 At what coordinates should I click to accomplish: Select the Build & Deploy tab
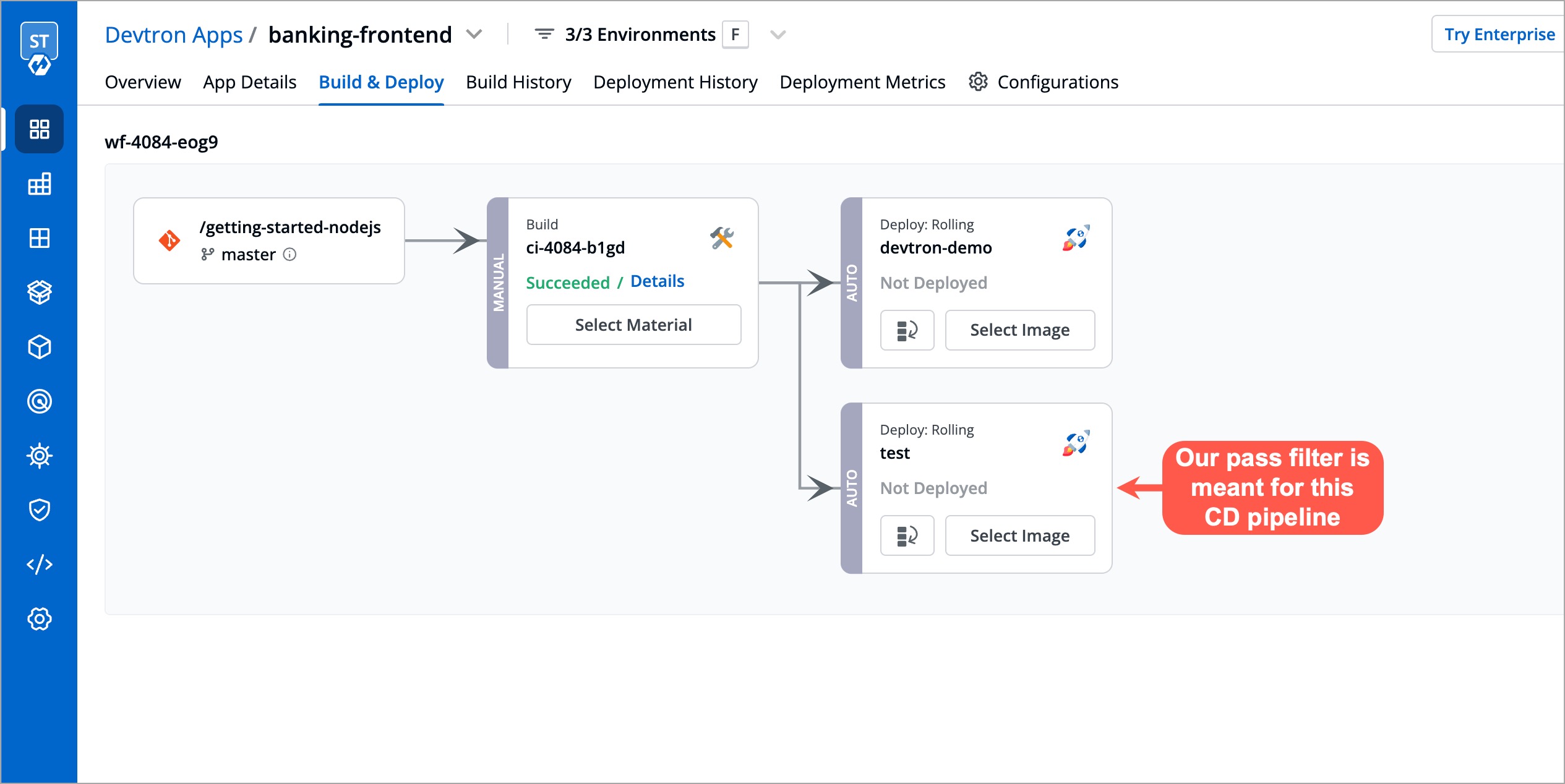tap(381, 82)
